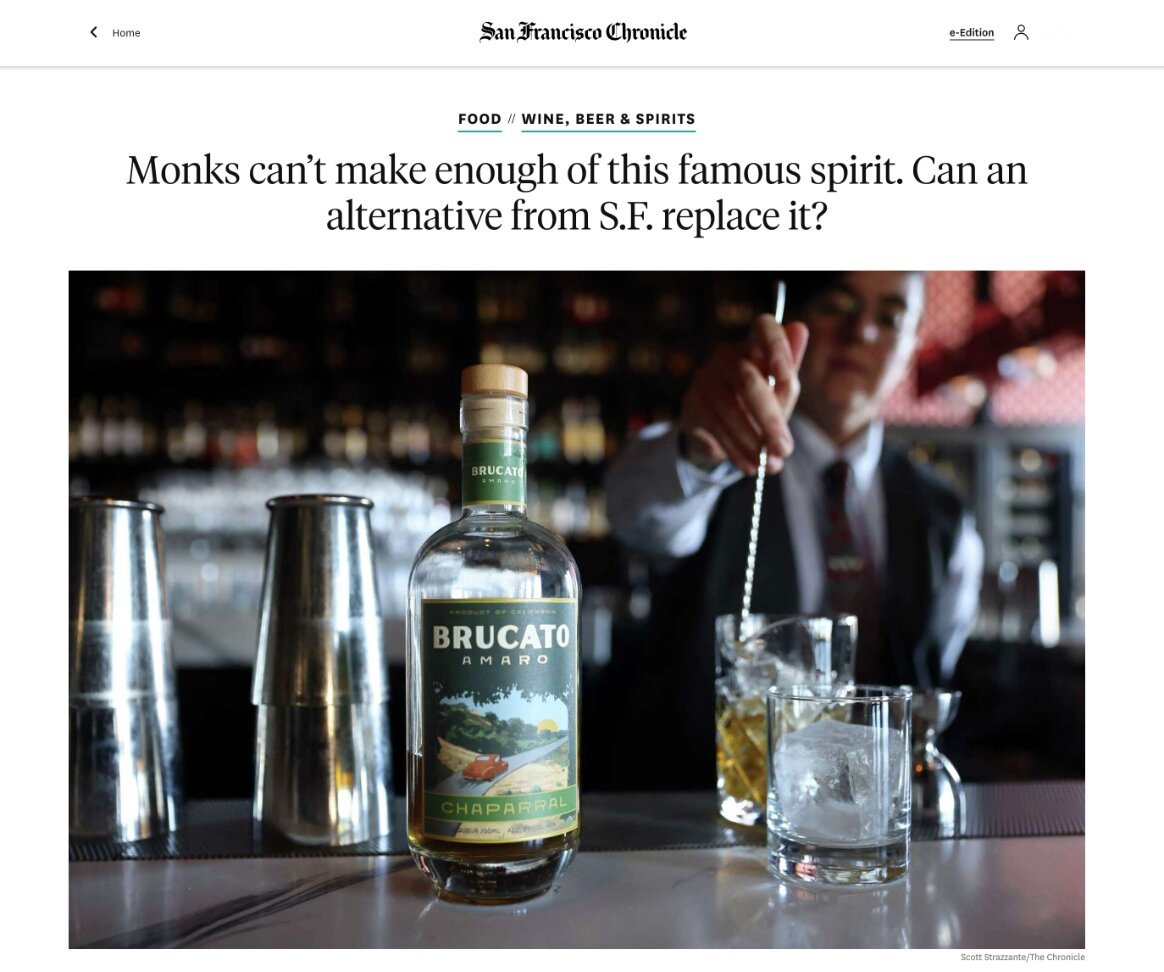Click the article headline about monks' spirit
This screenshot has height=972, width=1164.
pos(577,192)
